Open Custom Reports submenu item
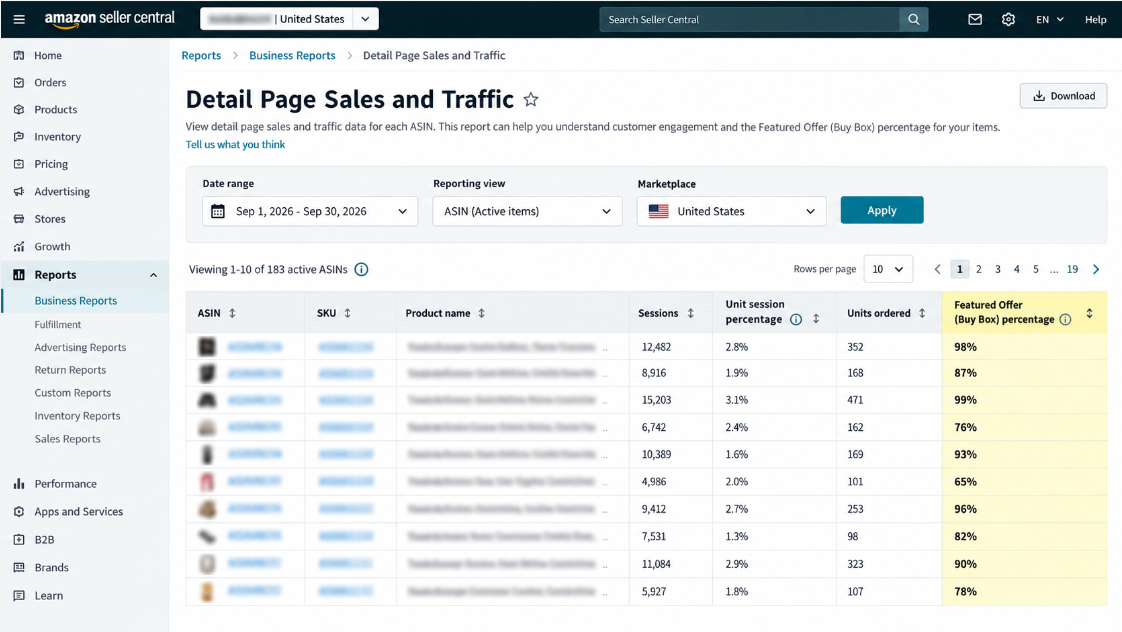Screen dimensions: 1122x632 (72, 393)
